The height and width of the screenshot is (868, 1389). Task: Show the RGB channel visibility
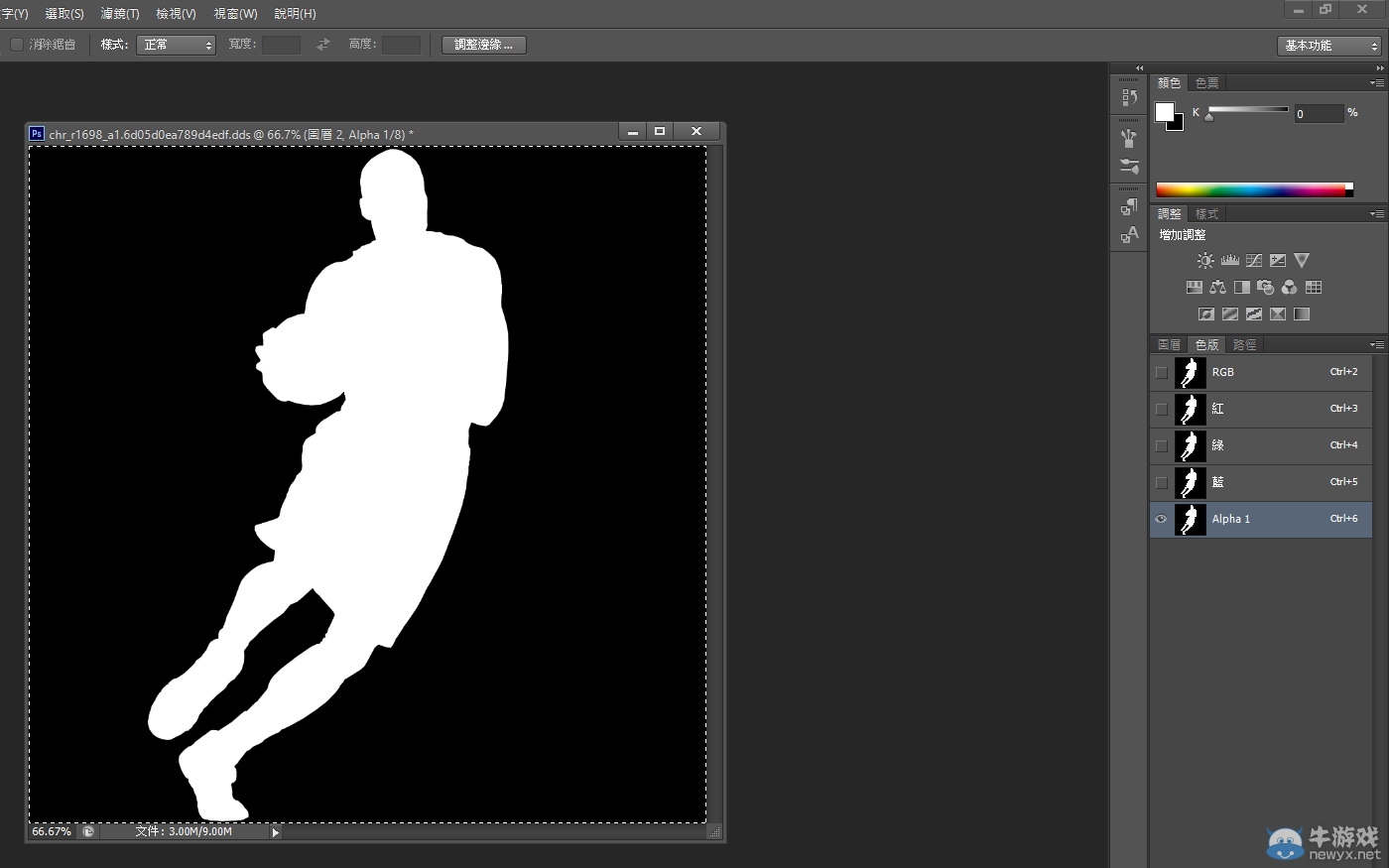click(x=1162, y=373)
